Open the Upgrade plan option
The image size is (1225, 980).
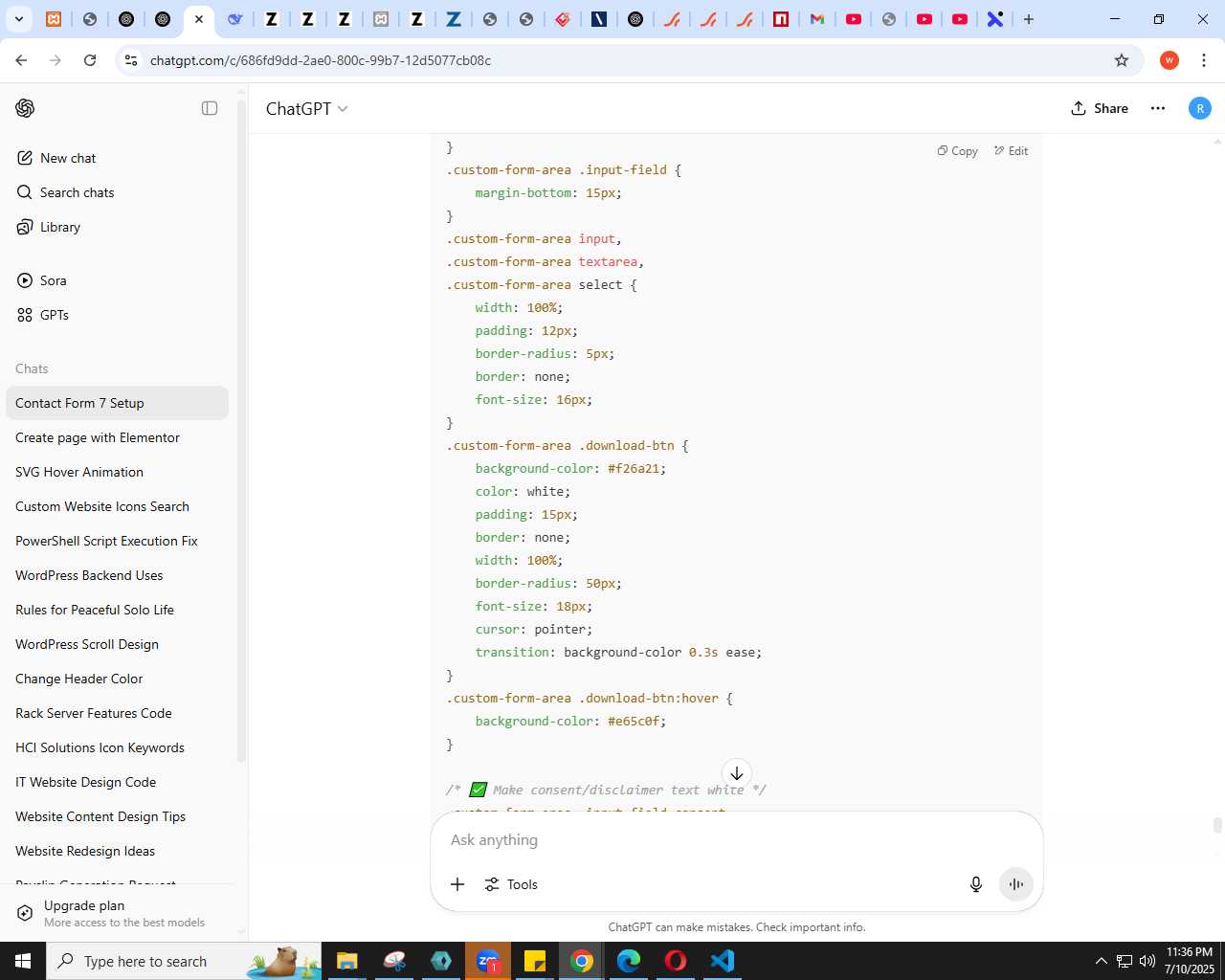tap(117, 913)
